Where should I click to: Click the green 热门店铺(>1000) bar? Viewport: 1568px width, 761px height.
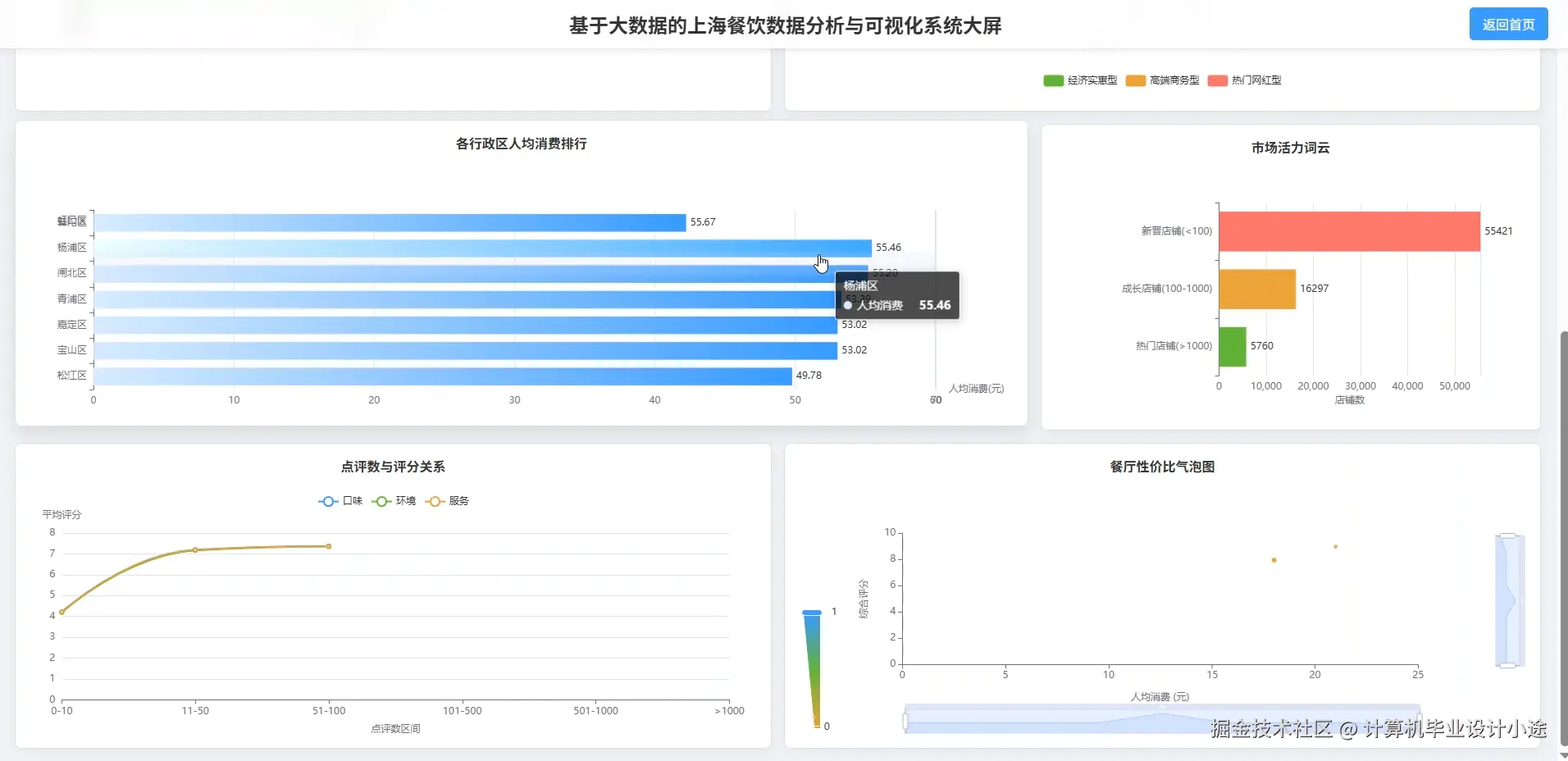point(1233,346)
